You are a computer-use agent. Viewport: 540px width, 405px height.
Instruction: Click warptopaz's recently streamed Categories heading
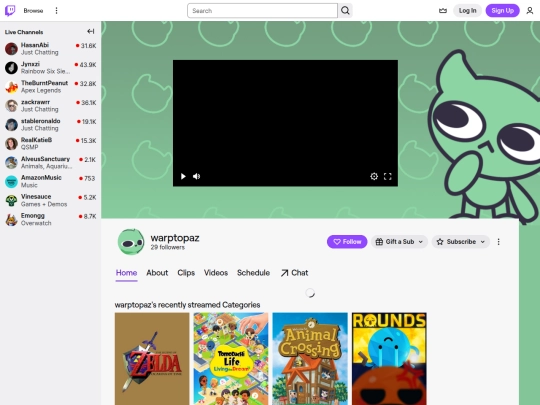coord(187,305)
